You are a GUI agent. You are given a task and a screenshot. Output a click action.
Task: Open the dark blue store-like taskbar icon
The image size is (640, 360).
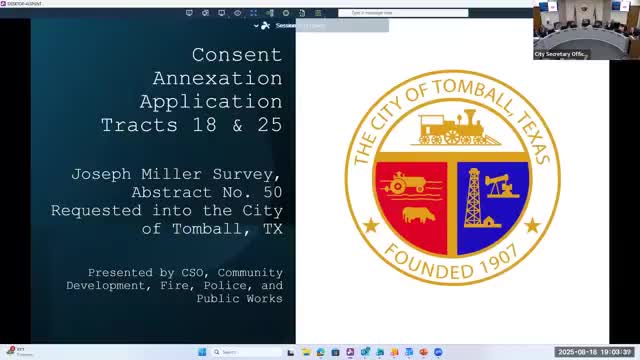335,352
